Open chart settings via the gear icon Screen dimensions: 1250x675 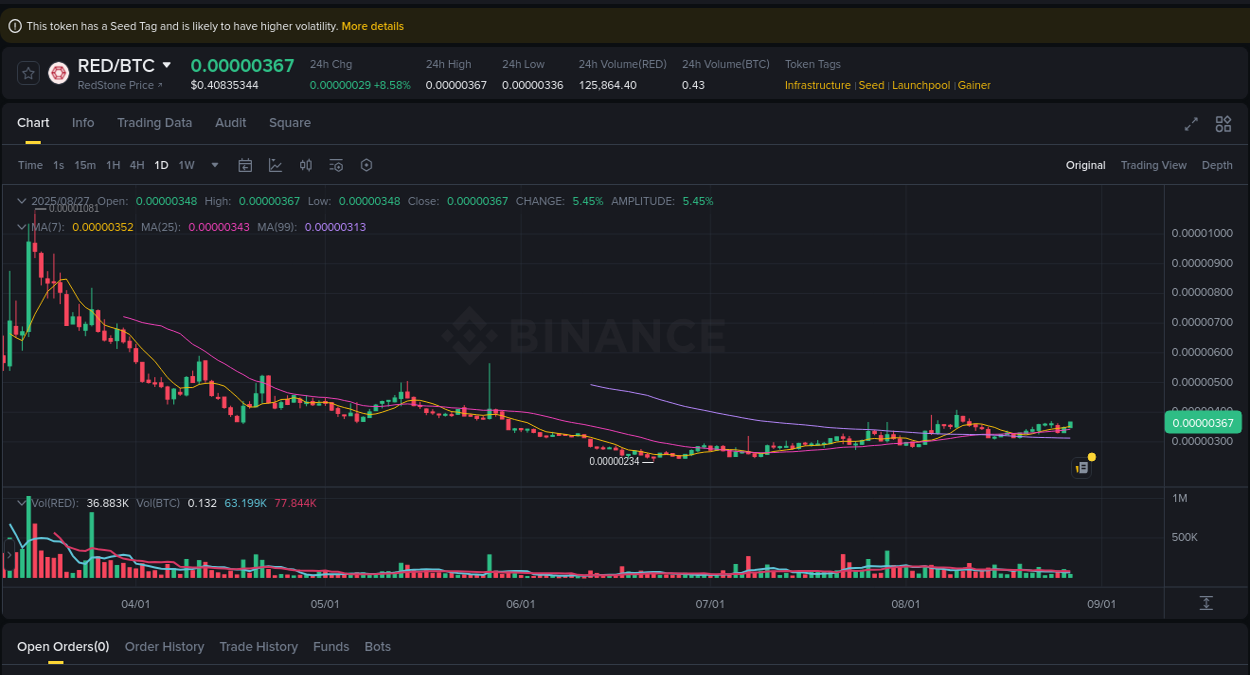click(x=366, y=165)
